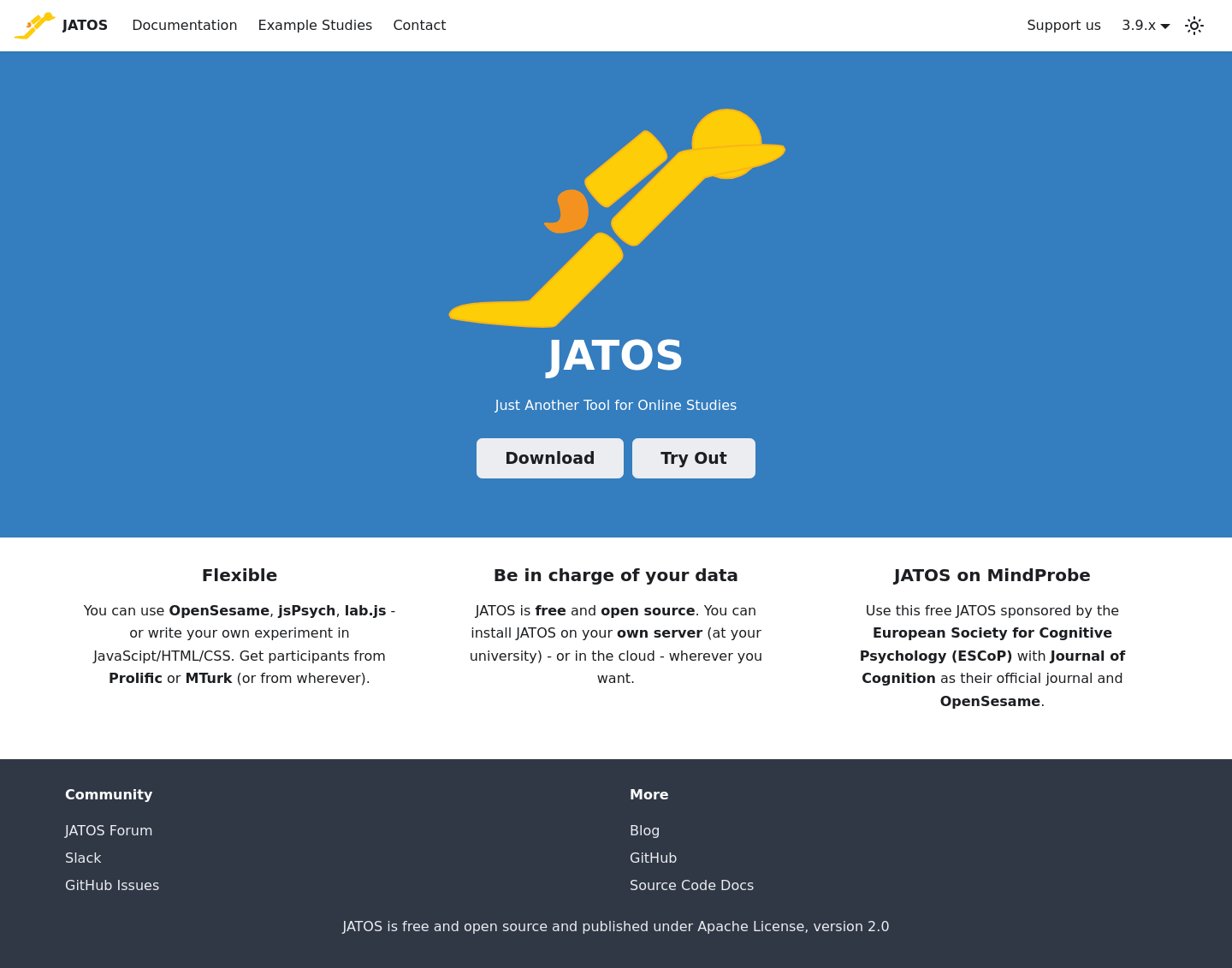This screenshot has width=1232, height=968.
Task: Click the Try Out button
Action: pos(694,458)
